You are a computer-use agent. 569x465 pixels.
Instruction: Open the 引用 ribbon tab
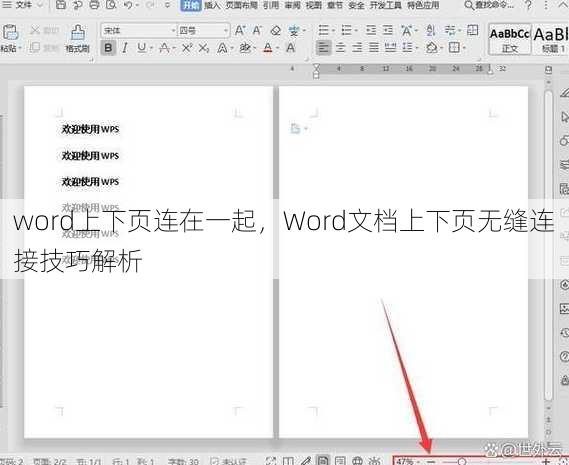(271, 5)
